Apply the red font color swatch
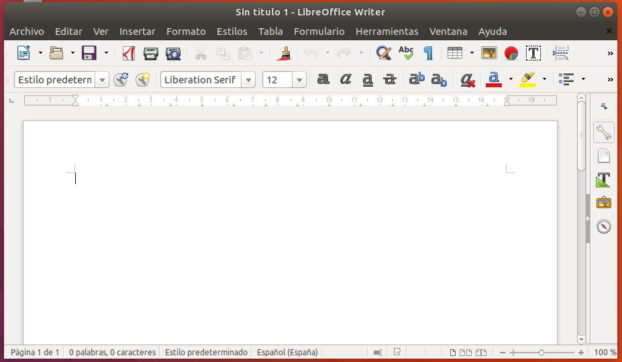 click(493, 79)
